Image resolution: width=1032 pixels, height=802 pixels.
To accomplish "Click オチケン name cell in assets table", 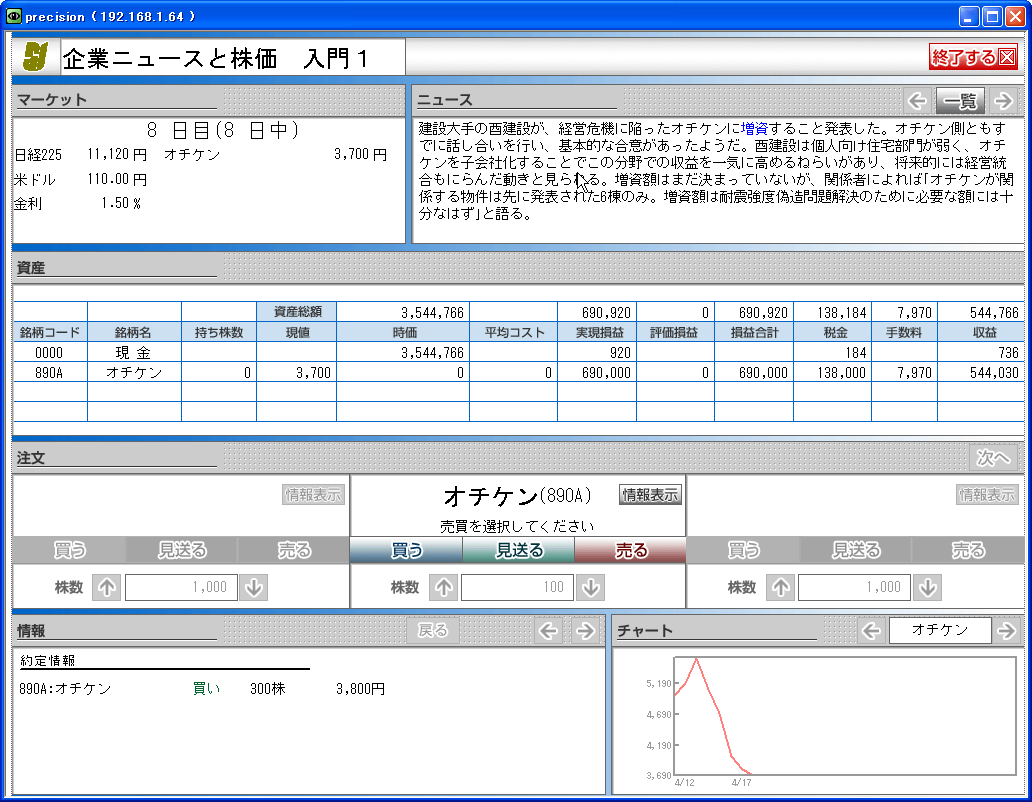I will coord(134,373).
